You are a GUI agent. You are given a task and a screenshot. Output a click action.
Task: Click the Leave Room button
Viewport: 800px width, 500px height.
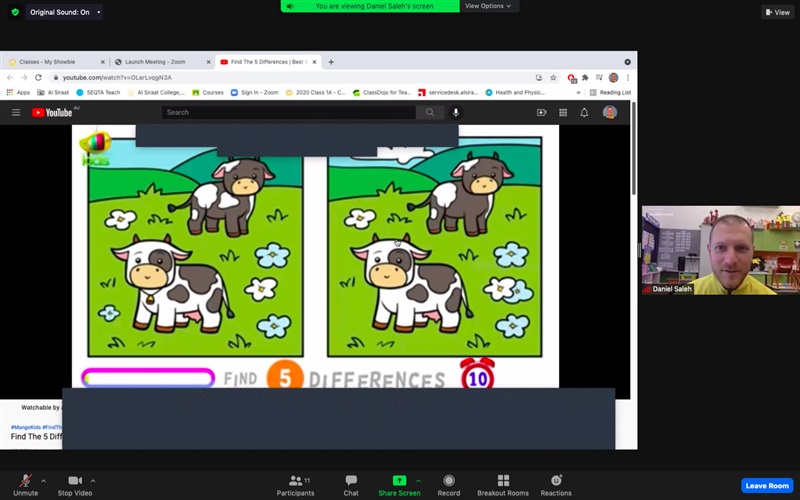[767, 485]
